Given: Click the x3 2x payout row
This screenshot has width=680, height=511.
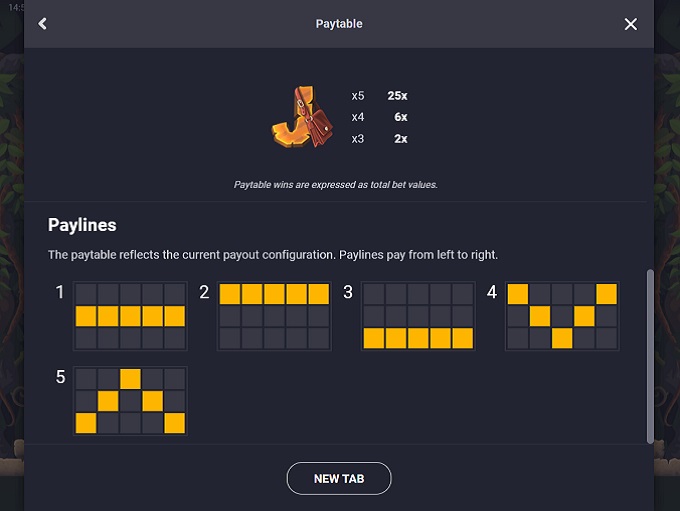Looking at the screenshot, I should pos(379,139).
